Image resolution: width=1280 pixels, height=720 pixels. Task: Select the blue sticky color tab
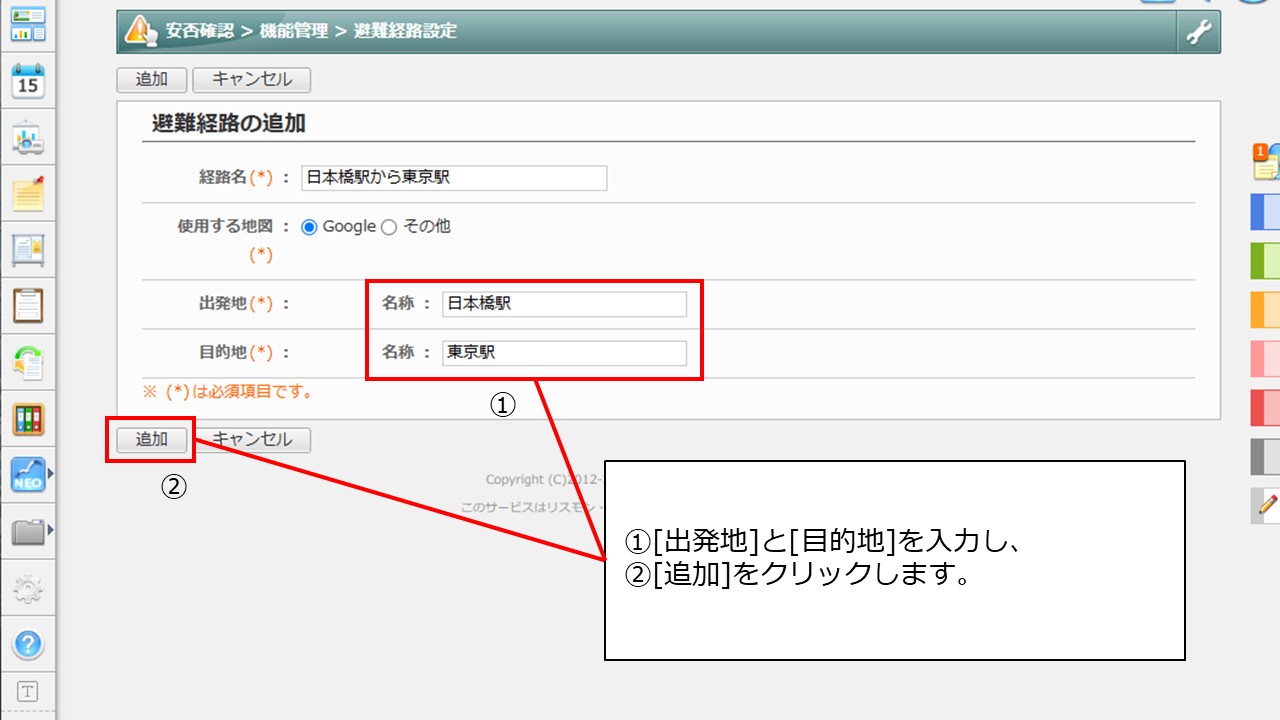point(1265,212)
